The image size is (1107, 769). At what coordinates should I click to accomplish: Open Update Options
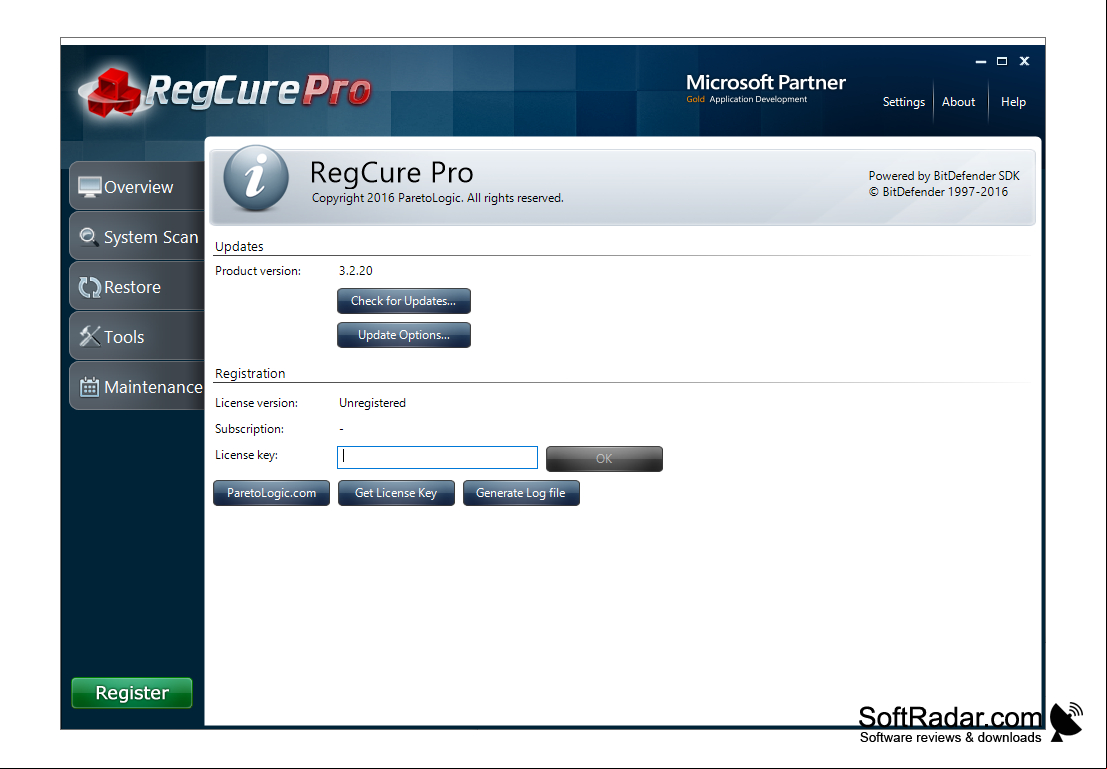coord(404,335)
